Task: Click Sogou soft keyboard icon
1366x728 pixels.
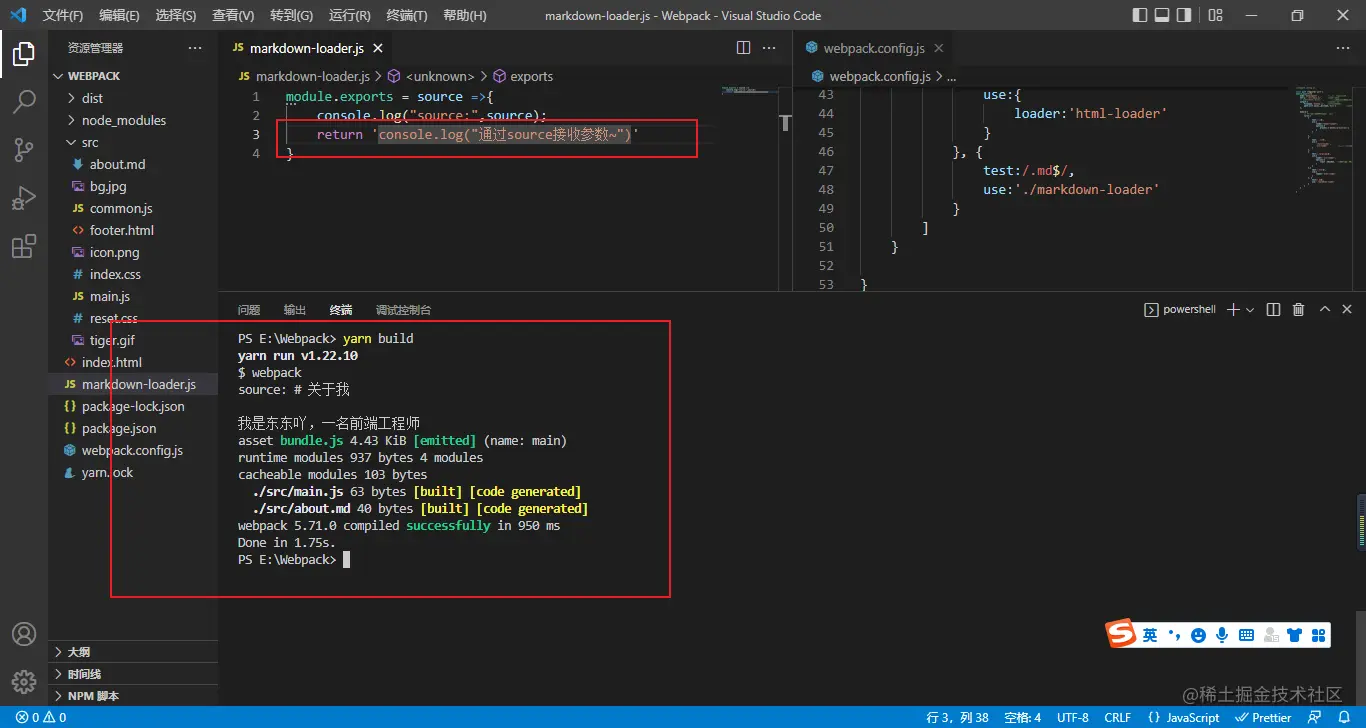Action: 1246,635
